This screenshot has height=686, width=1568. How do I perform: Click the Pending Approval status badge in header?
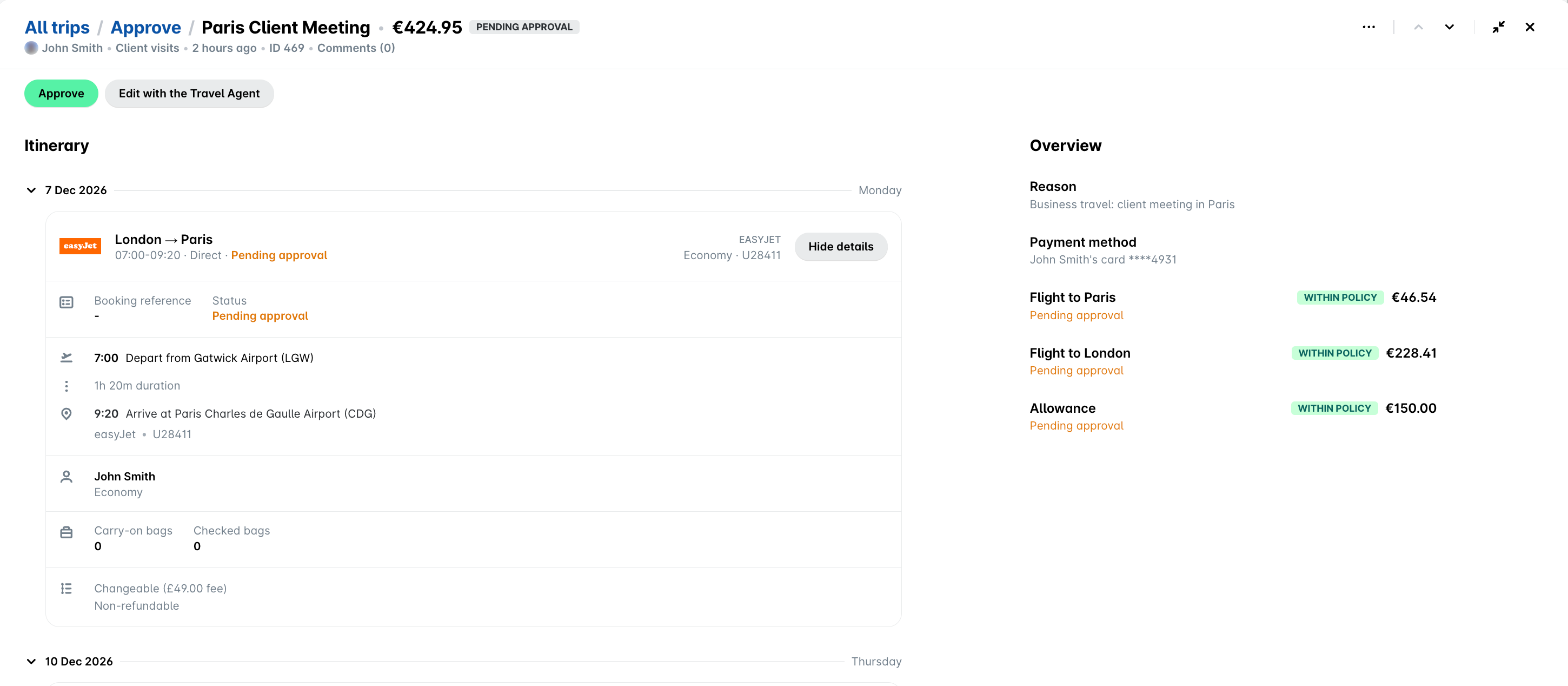(x=525, y=27)
